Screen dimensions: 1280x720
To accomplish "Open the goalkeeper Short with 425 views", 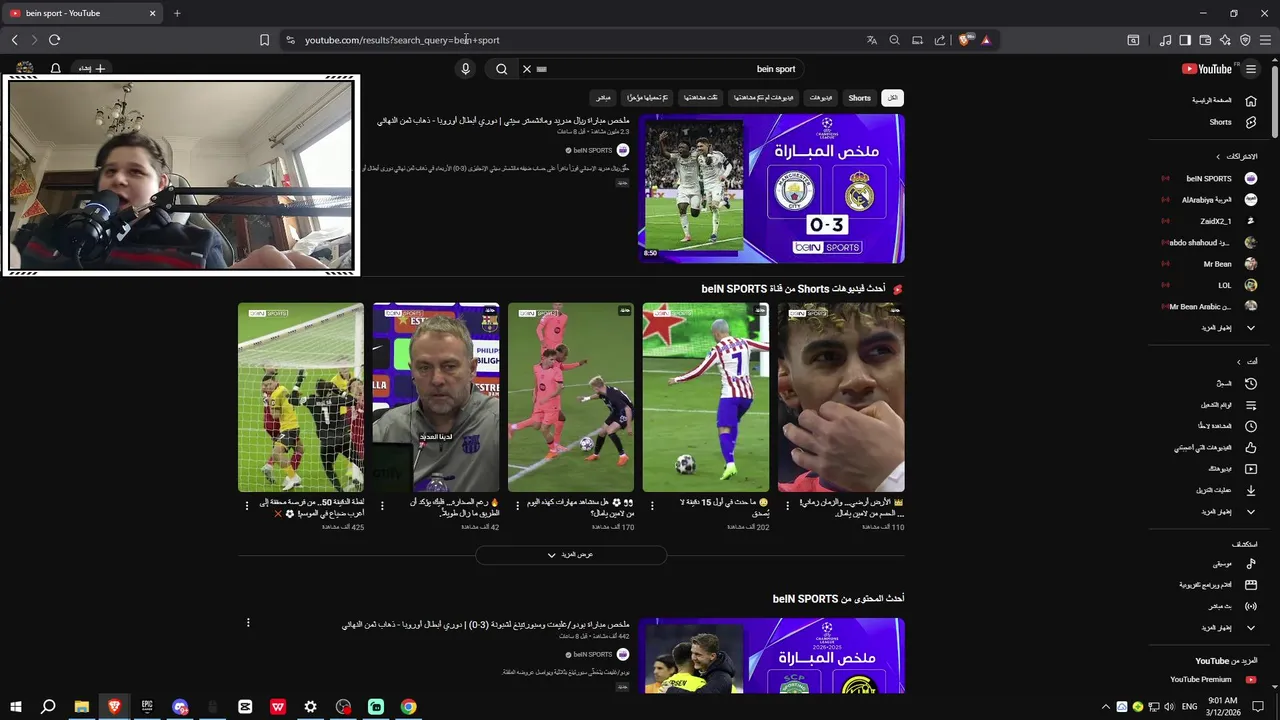I will pyautogui.click(x=301, y=397).
